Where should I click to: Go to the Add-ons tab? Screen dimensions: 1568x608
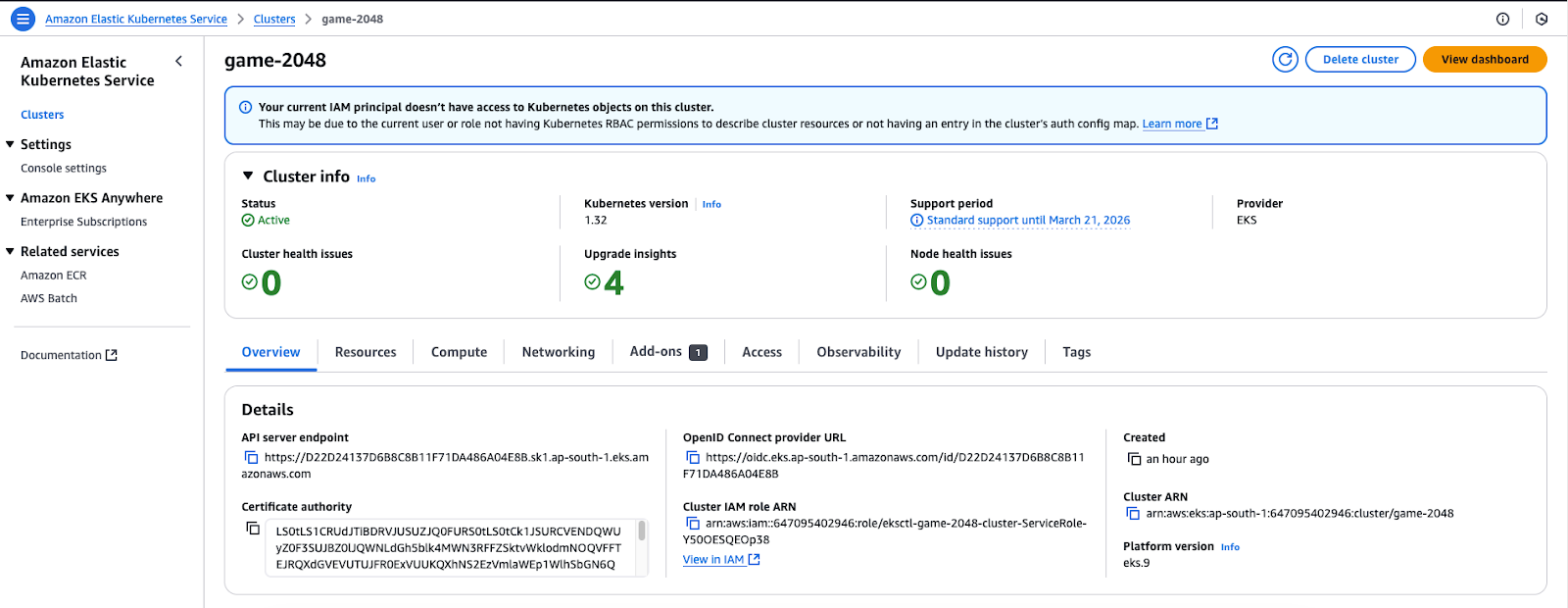point(668,352)
